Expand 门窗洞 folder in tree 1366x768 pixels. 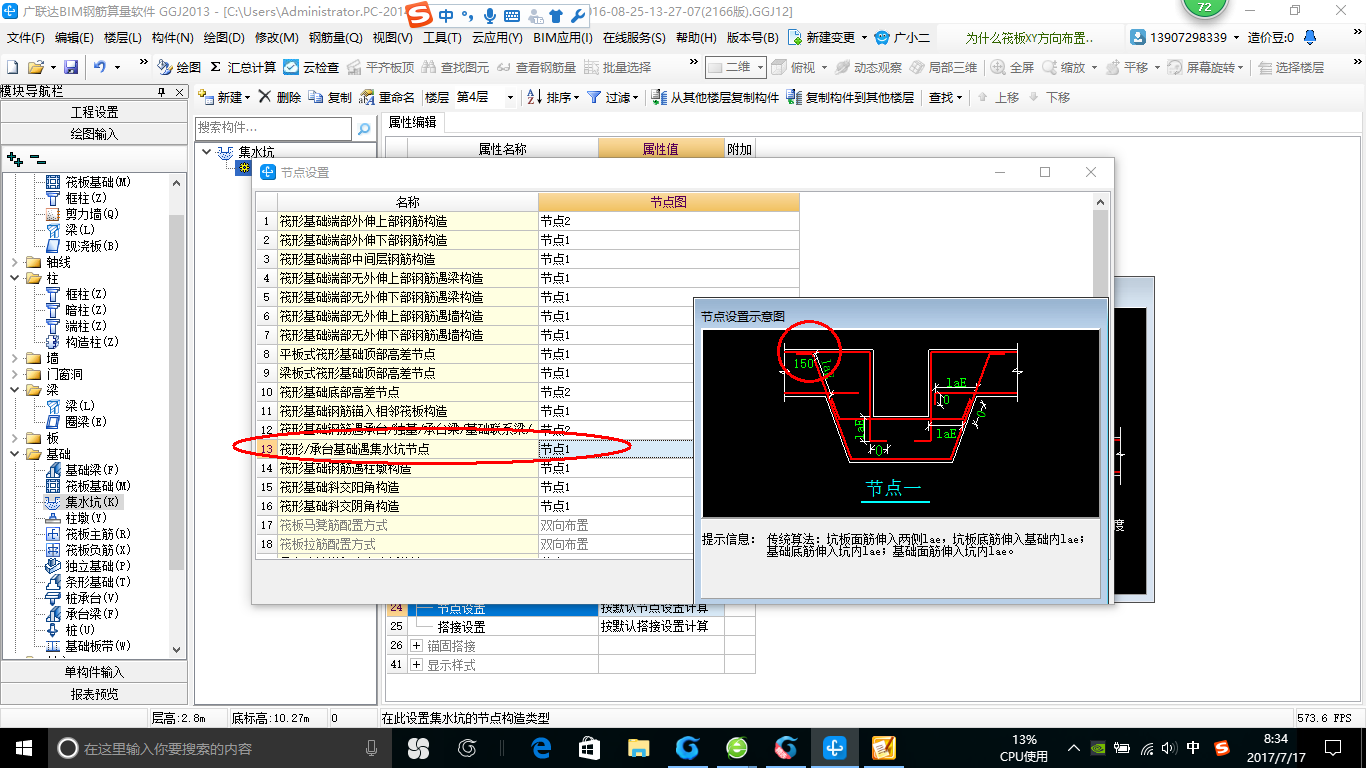point(16,374)
